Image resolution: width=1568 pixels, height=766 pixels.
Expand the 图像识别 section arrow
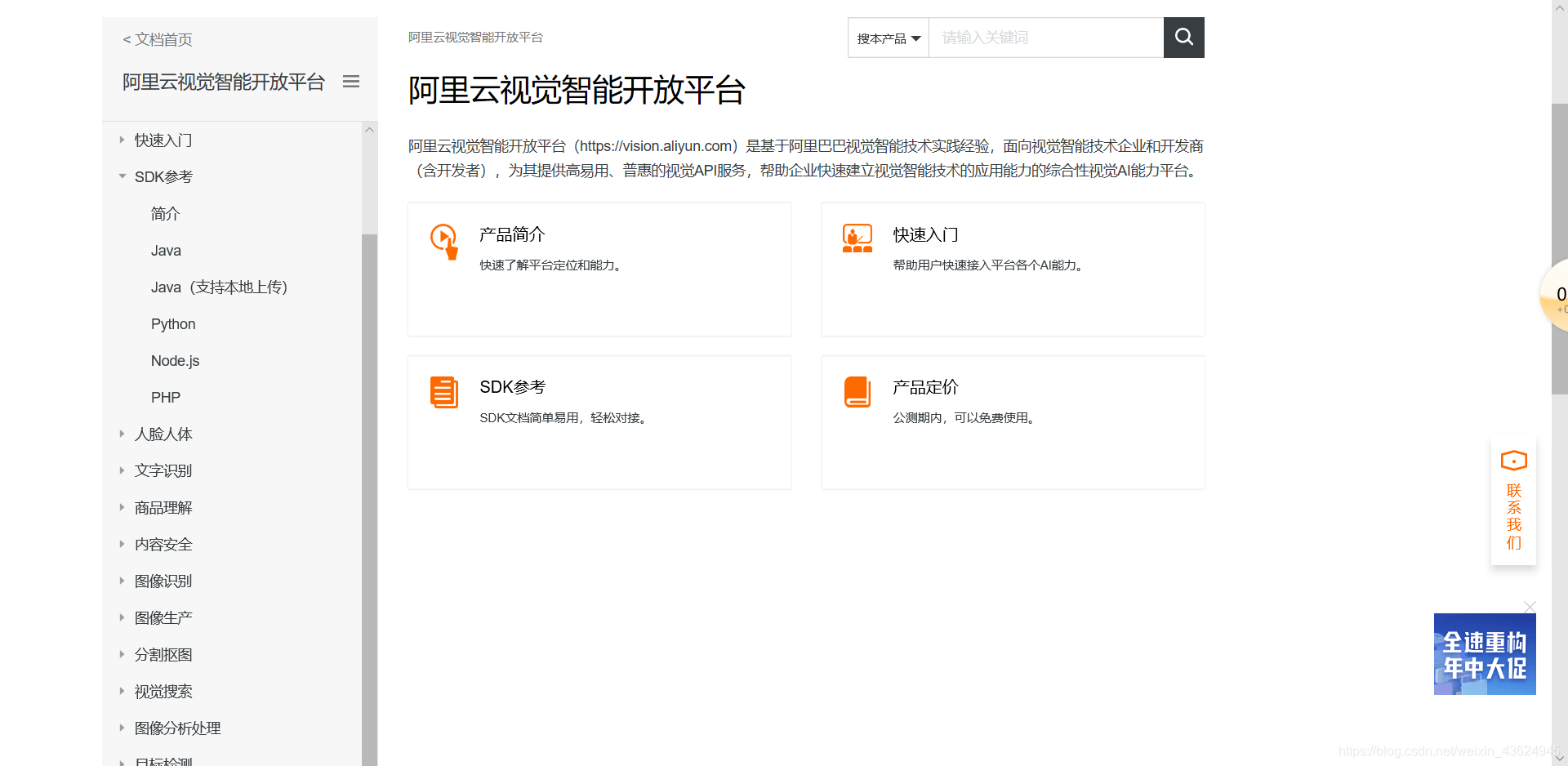click(x=122, y=581)
